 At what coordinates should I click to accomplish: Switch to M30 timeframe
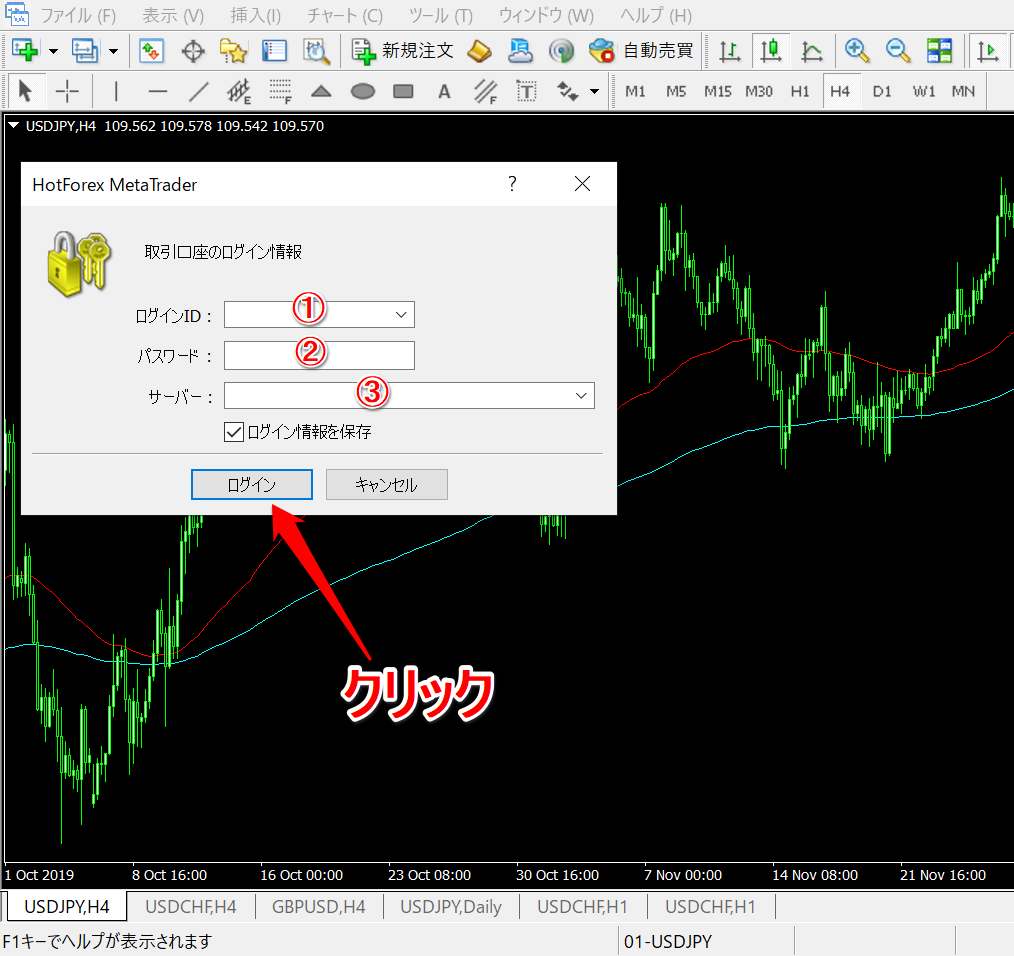coord(759,91)
